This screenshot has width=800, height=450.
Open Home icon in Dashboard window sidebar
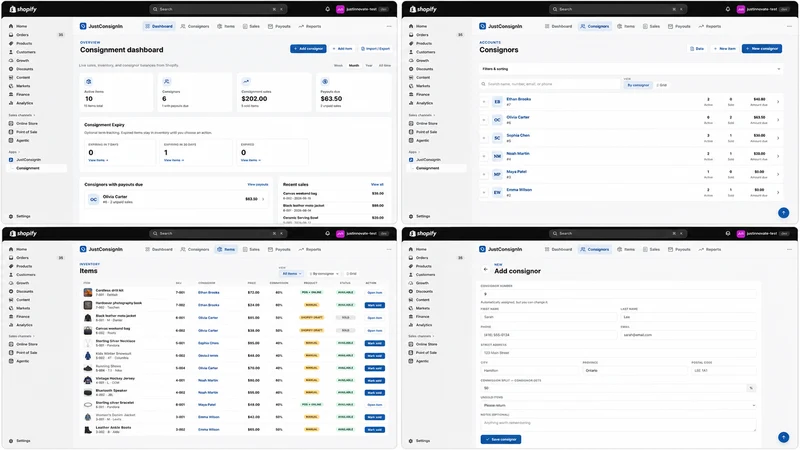click(x=11, y=26)
